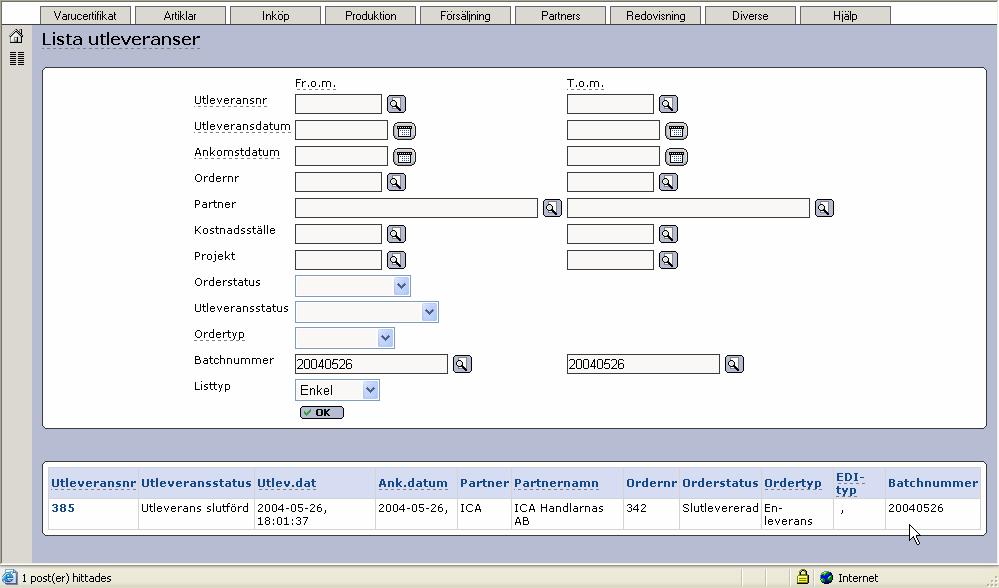Focus the Partner from input field

[x=417, y=208]
